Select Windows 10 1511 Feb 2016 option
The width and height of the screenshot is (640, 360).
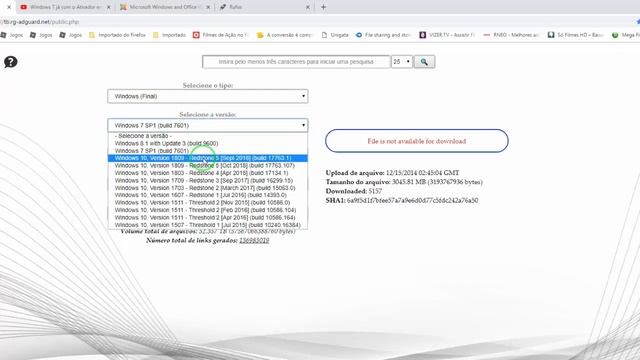coord(208,210)
